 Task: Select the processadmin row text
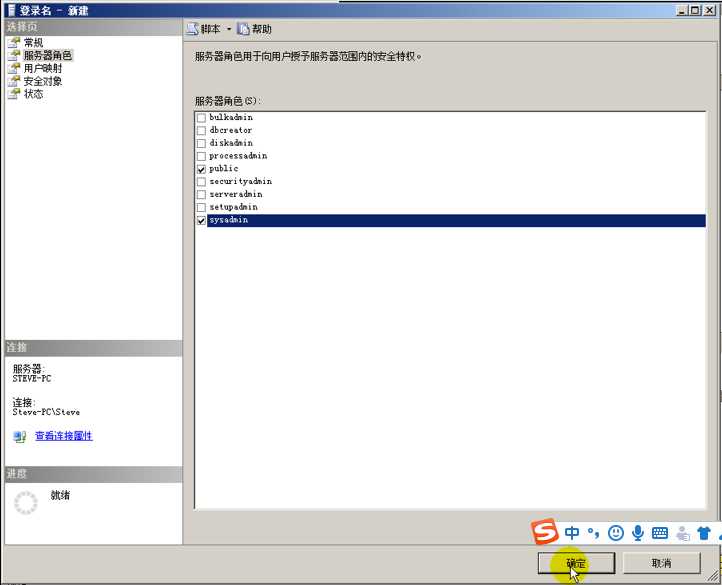(238, 156)
